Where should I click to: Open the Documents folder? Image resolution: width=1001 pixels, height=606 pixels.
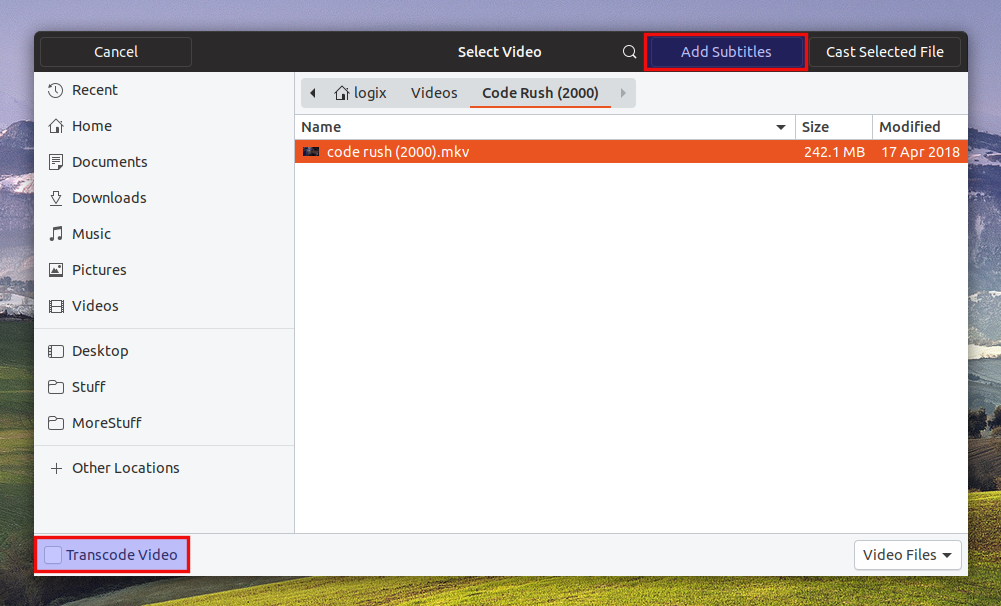pos(110,161)
